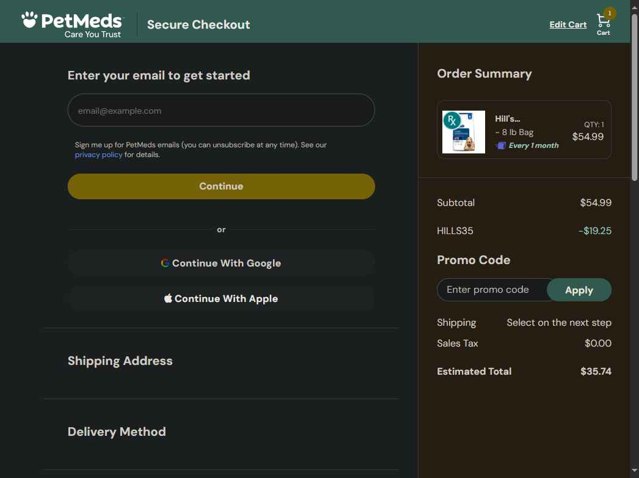Viewport: 639px width, 478px height.
Task: Click the Edit Cart link
Action: click(x=568, y=24)
